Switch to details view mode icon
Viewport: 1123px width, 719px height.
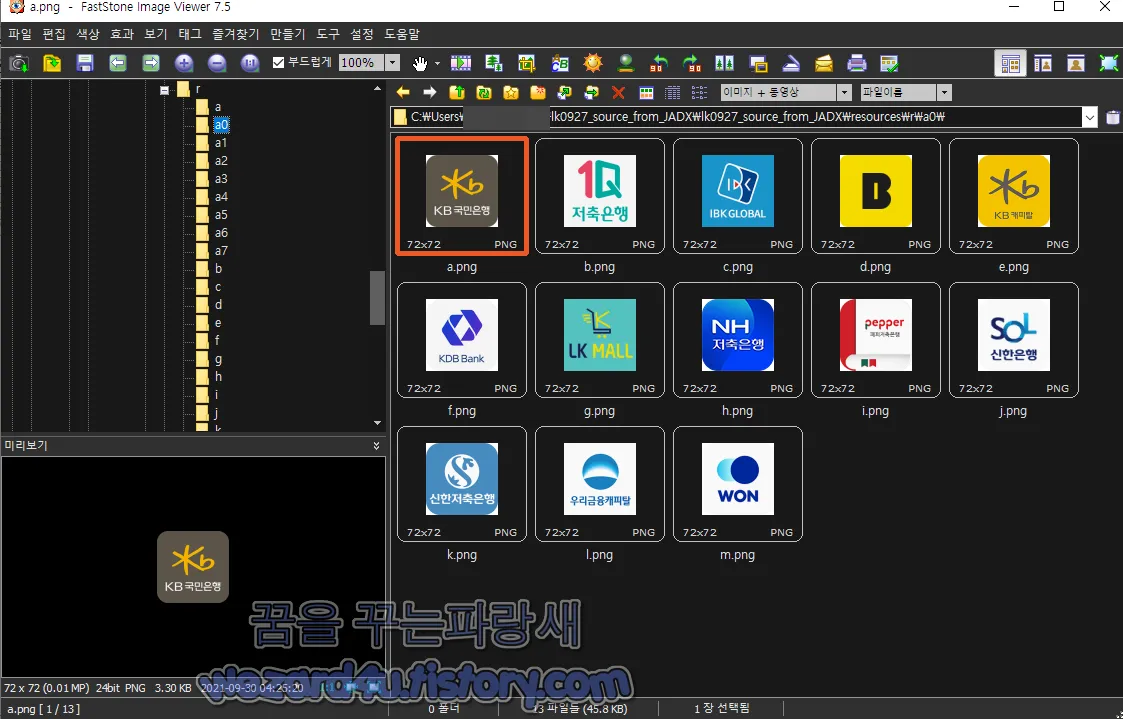(673, 92)
